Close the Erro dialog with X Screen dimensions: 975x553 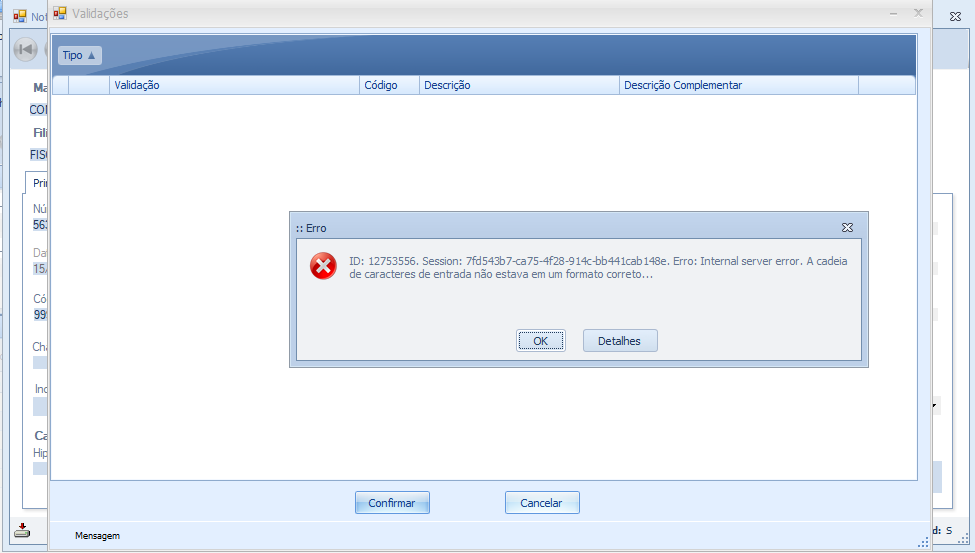pyautogui.click(x=847, y=228)
